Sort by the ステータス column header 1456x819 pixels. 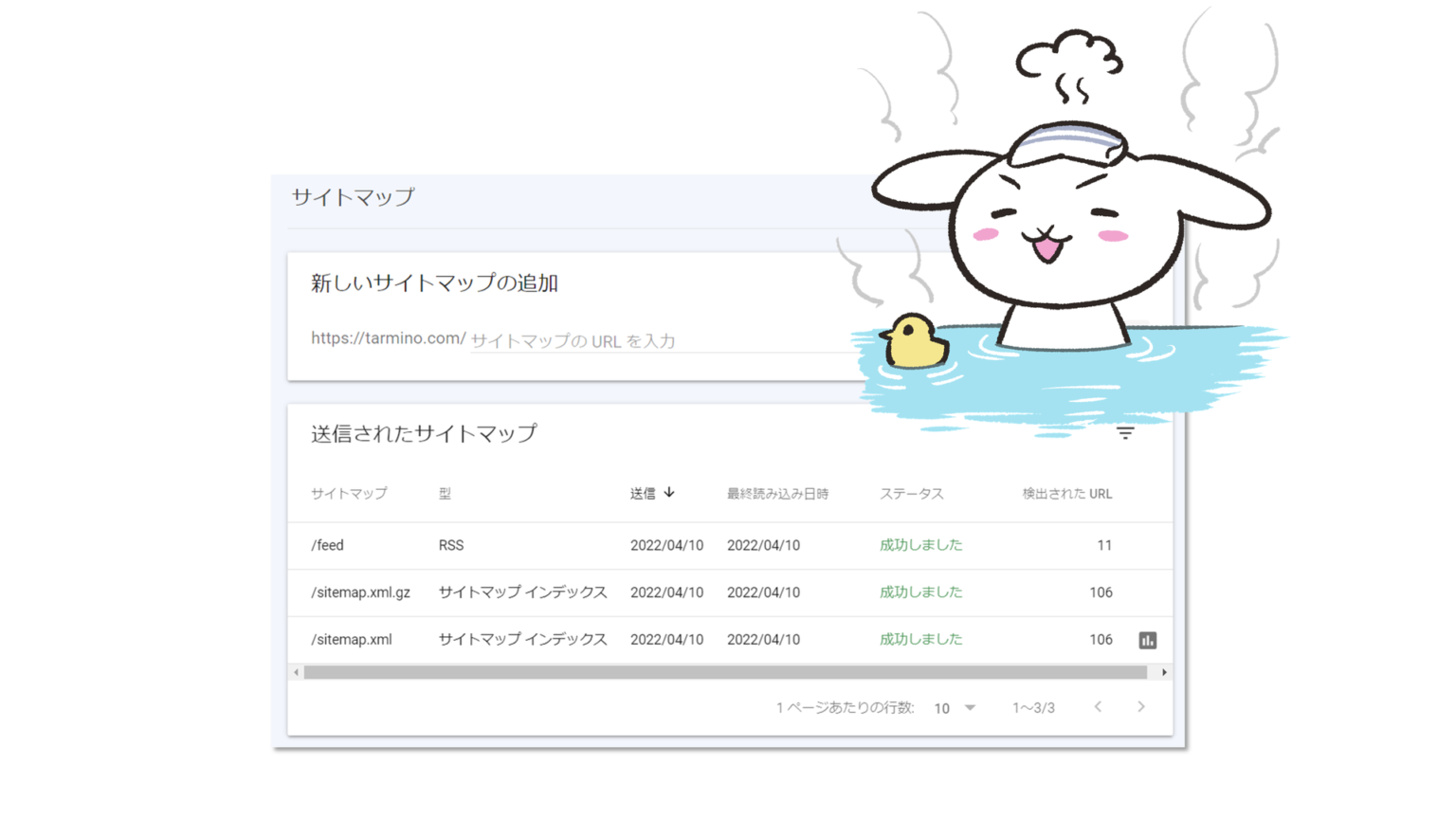pos(911,494)
